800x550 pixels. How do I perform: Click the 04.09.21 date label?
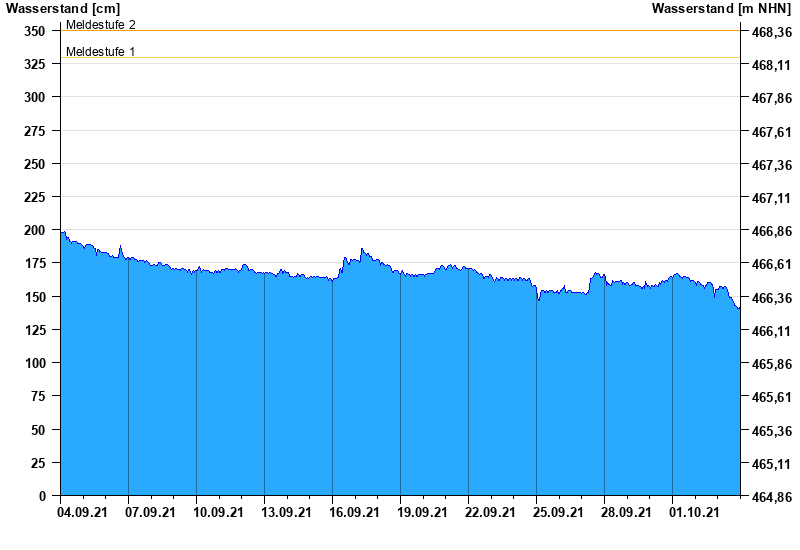(x=83, y=512)
